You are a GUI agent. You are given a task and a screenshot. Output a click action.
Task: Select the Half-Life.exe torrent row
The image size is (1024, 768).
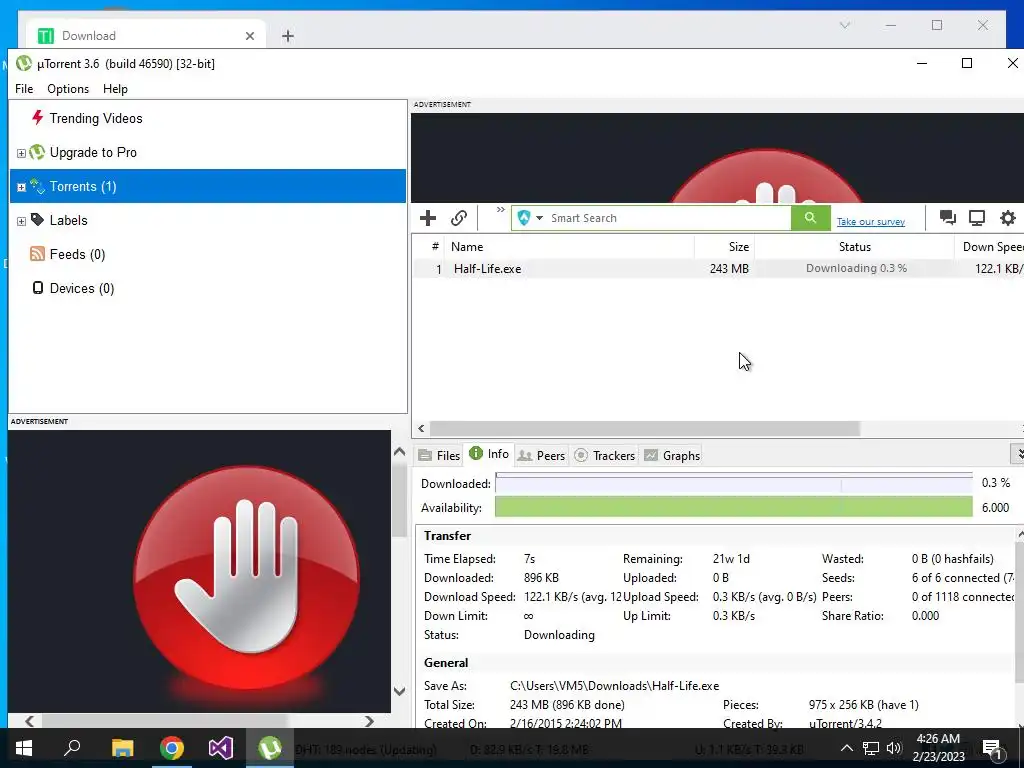tap(718, 268)
